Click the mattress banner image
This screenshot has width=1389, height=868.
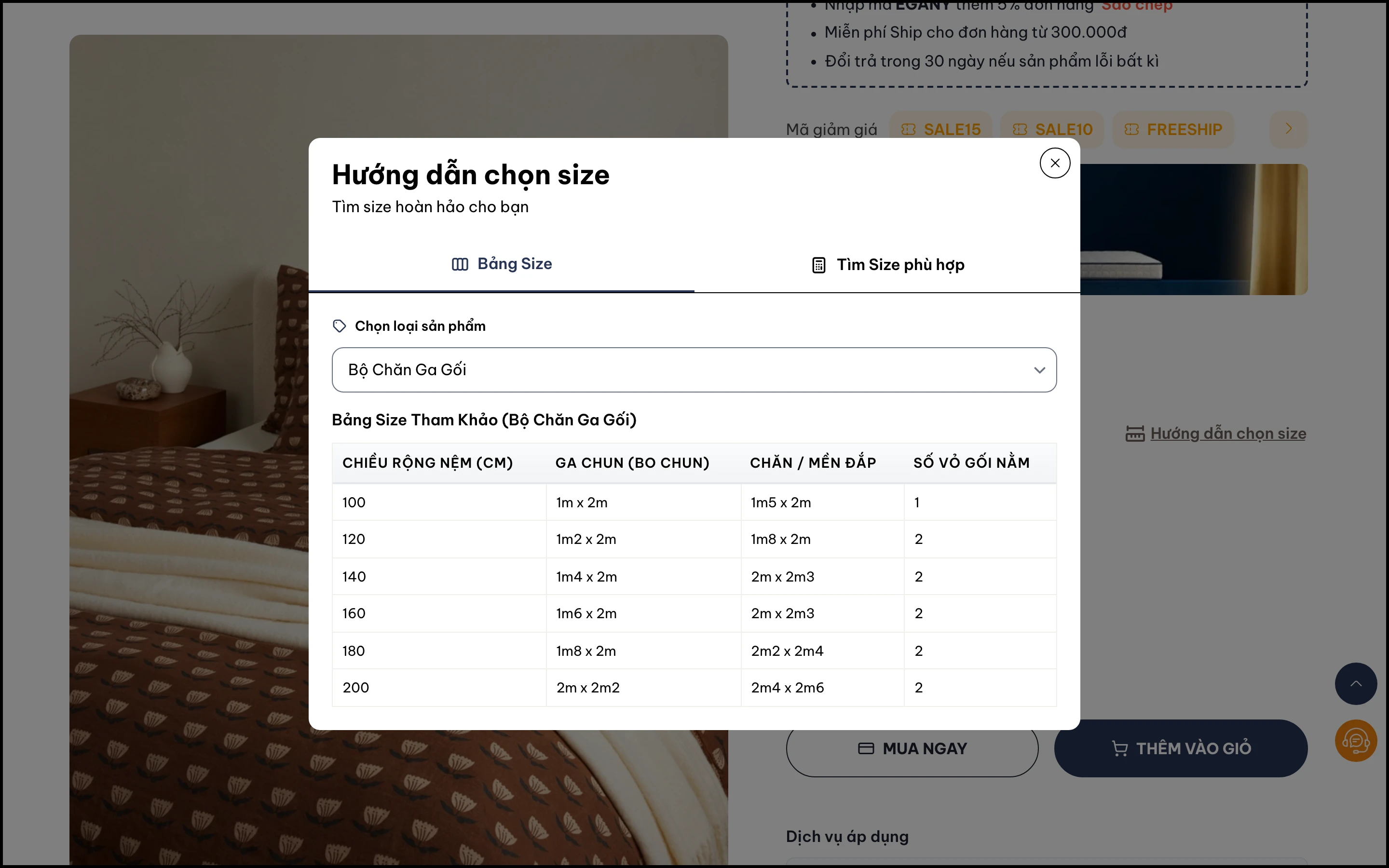[x=1194, y=230]
